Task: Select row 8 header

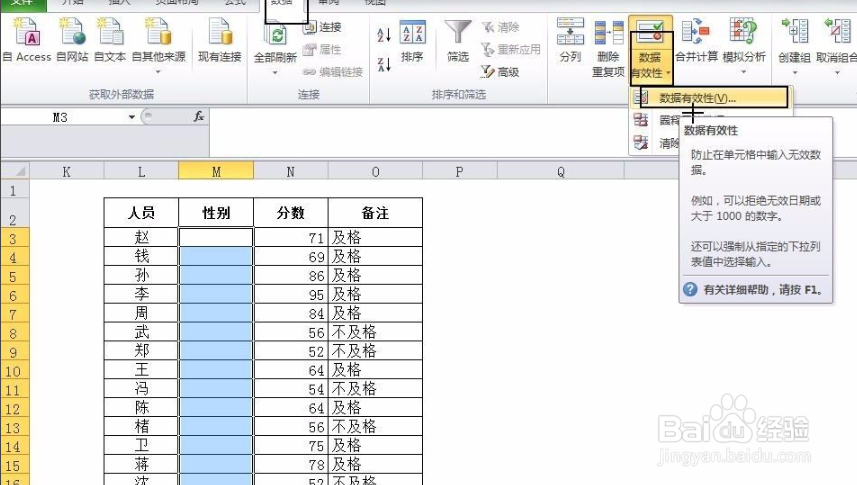Action: click(15, 333)
